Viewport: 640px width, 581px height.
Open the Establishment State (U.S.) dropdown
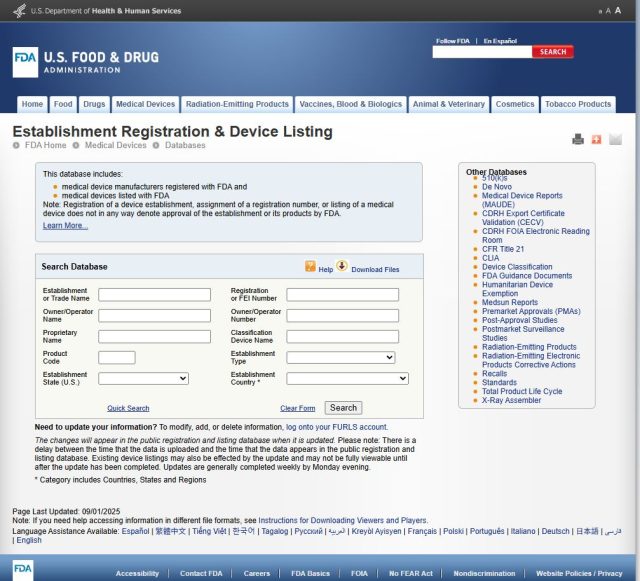point(143,378)
